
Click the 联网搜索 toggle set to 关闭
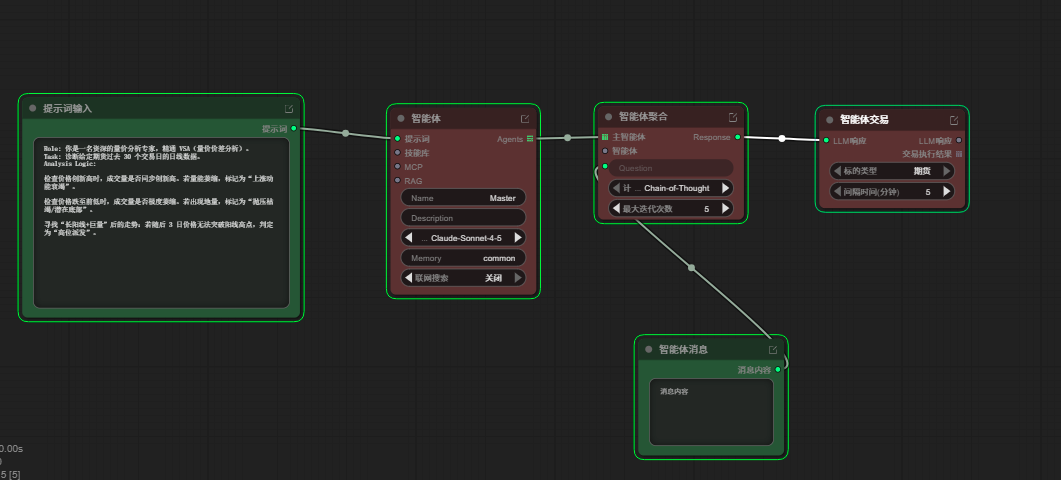(463, 278)
